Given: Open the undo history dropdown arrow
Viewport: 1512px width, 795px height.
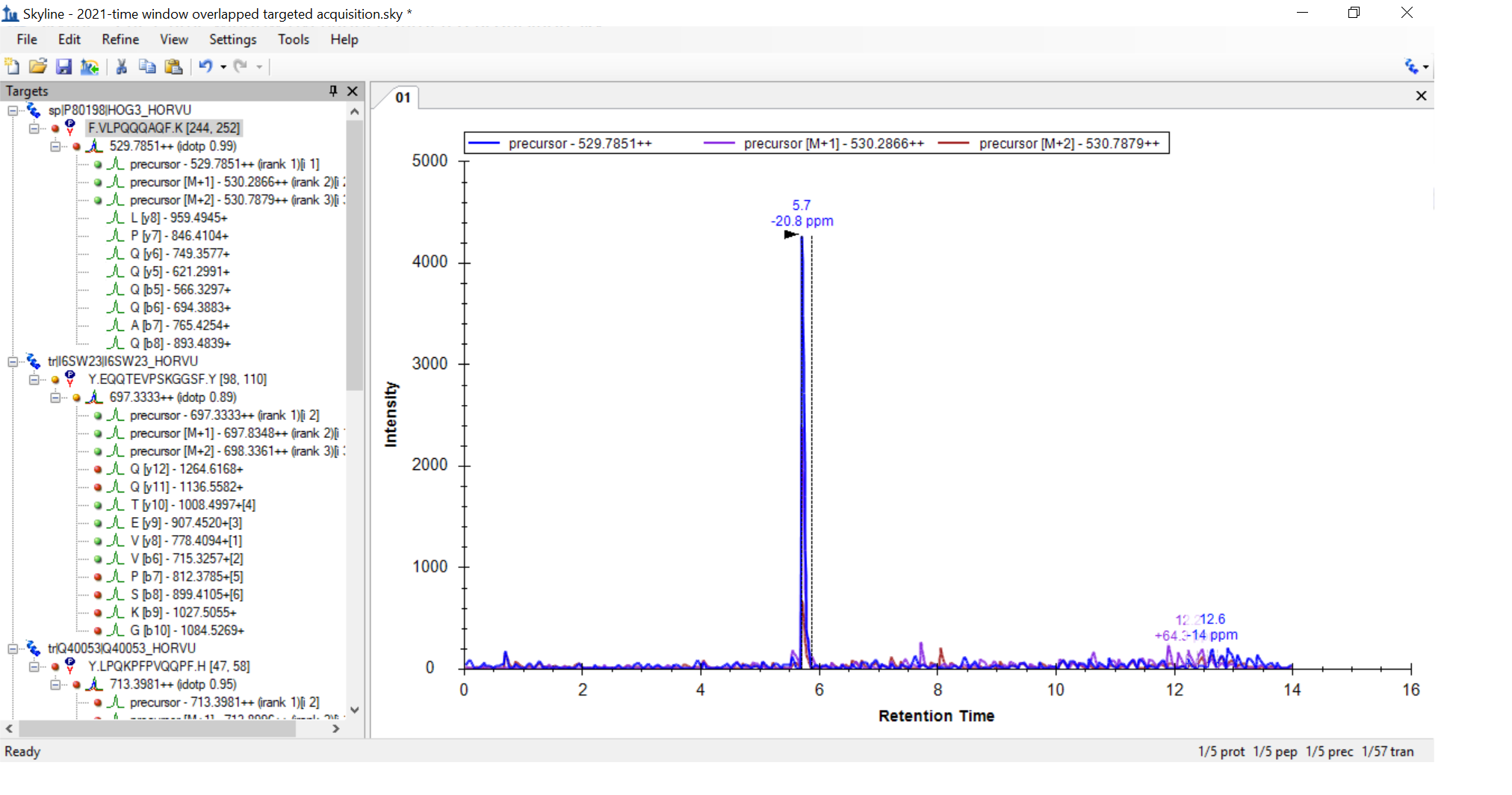Looking at the screenshot, I should coord(223,67).
